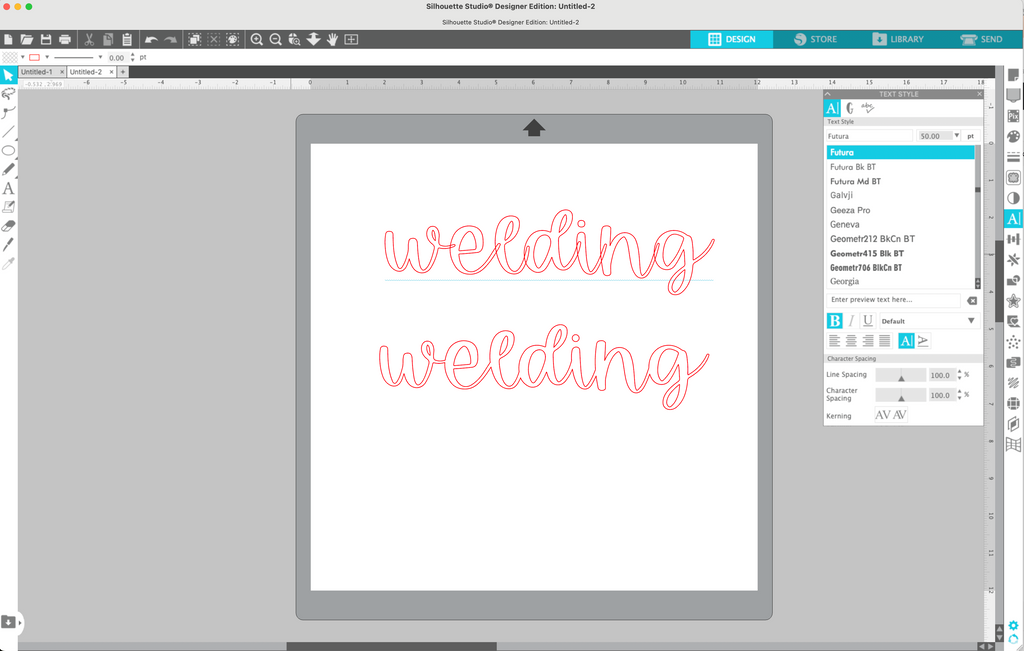This screenshot has width=1024, height=651.
Task: Select the Ellipse drawing tool
Action: [x=9, y=149]
